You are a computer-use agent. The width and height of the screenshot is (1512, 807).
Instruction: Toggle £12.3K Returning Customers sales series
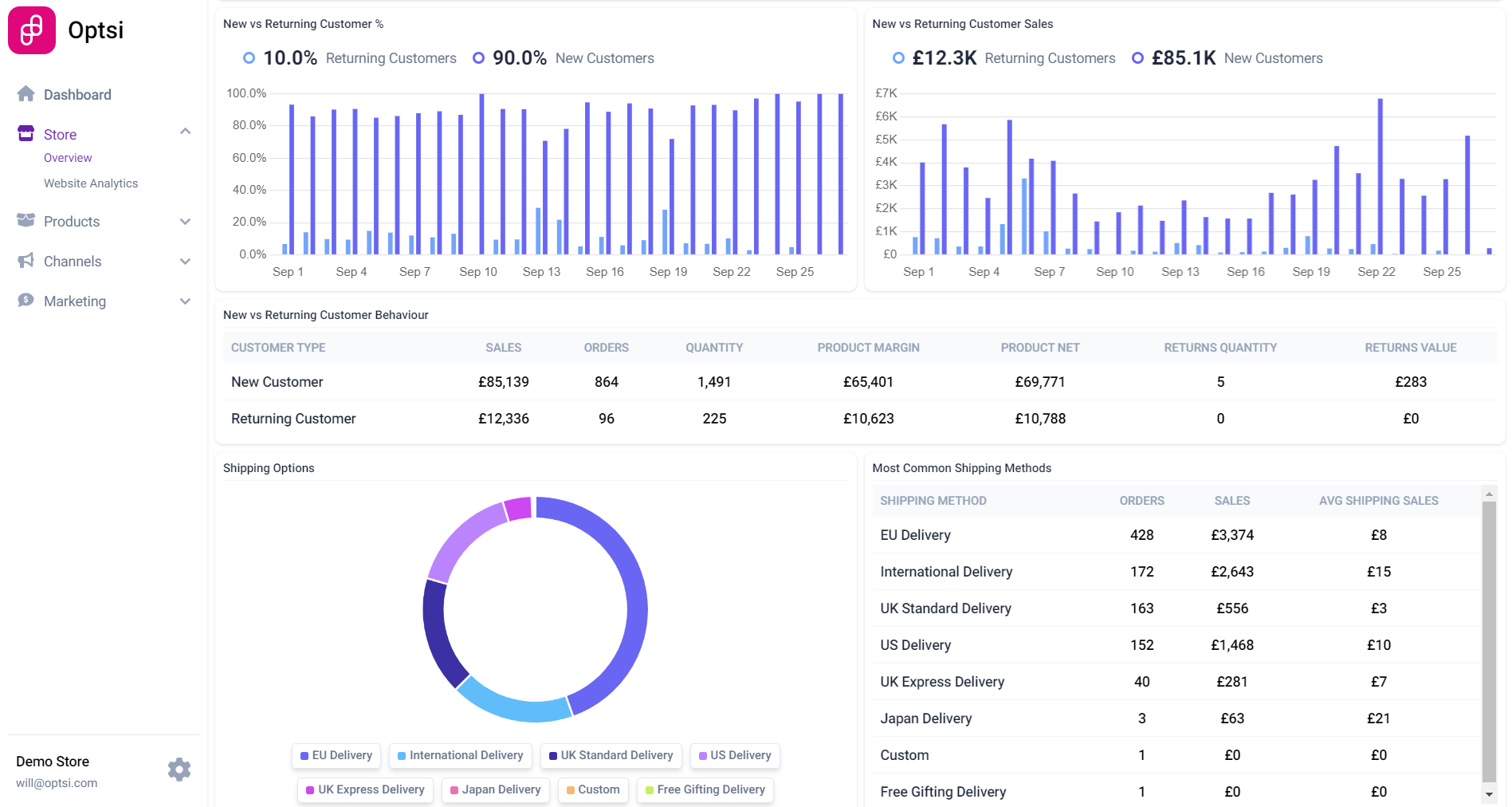[x=1003, y=58]
